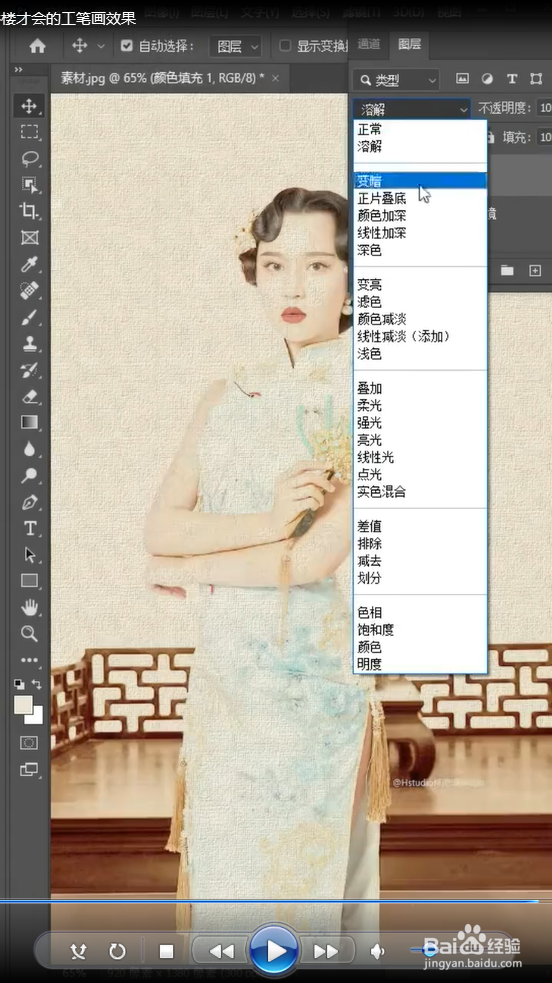Click the foreground color swatch
The image size is (552, 983).
pyautogui.click(x=23, y=704)
